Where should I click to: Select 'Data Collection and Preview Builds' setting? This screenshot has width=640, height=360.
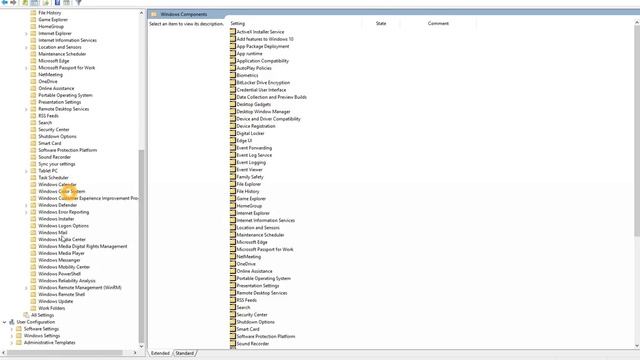(x=271, y=97)
